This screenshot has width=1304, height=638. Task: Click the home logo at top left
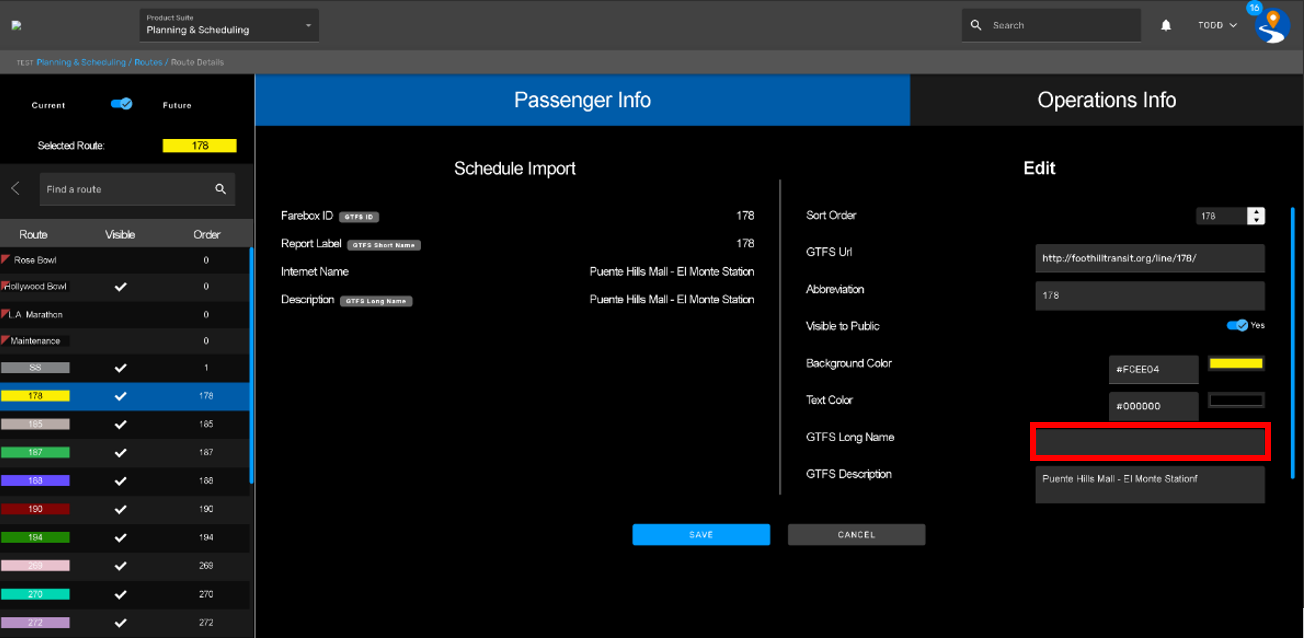click(17, 26)
